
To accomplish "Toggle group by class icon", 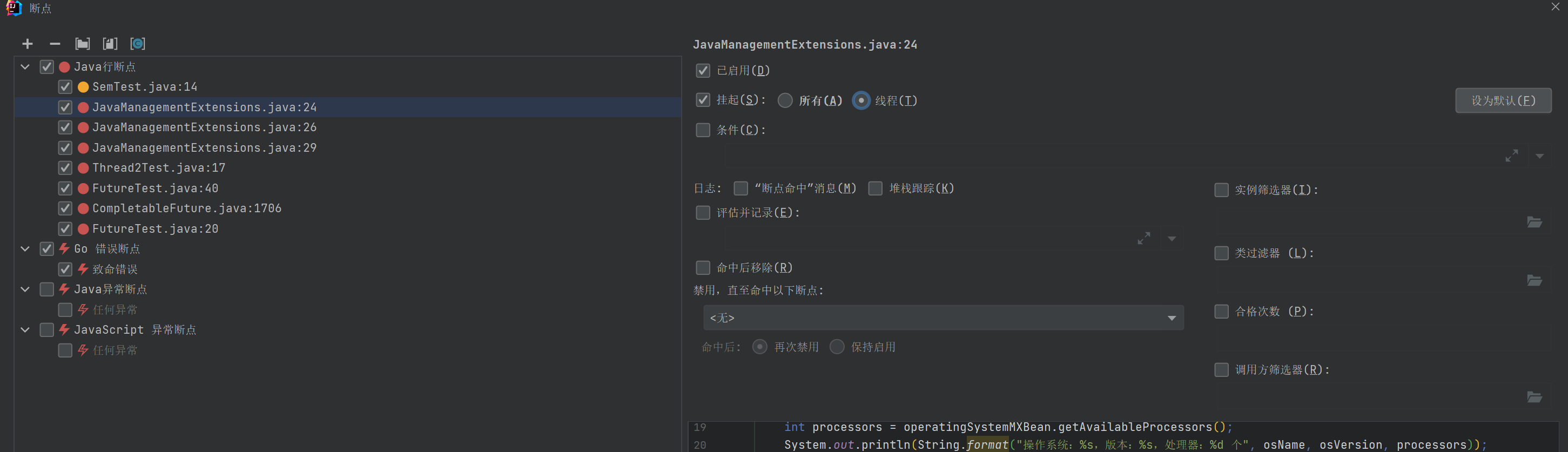I will pyautogui.click(x=138, y=44).
